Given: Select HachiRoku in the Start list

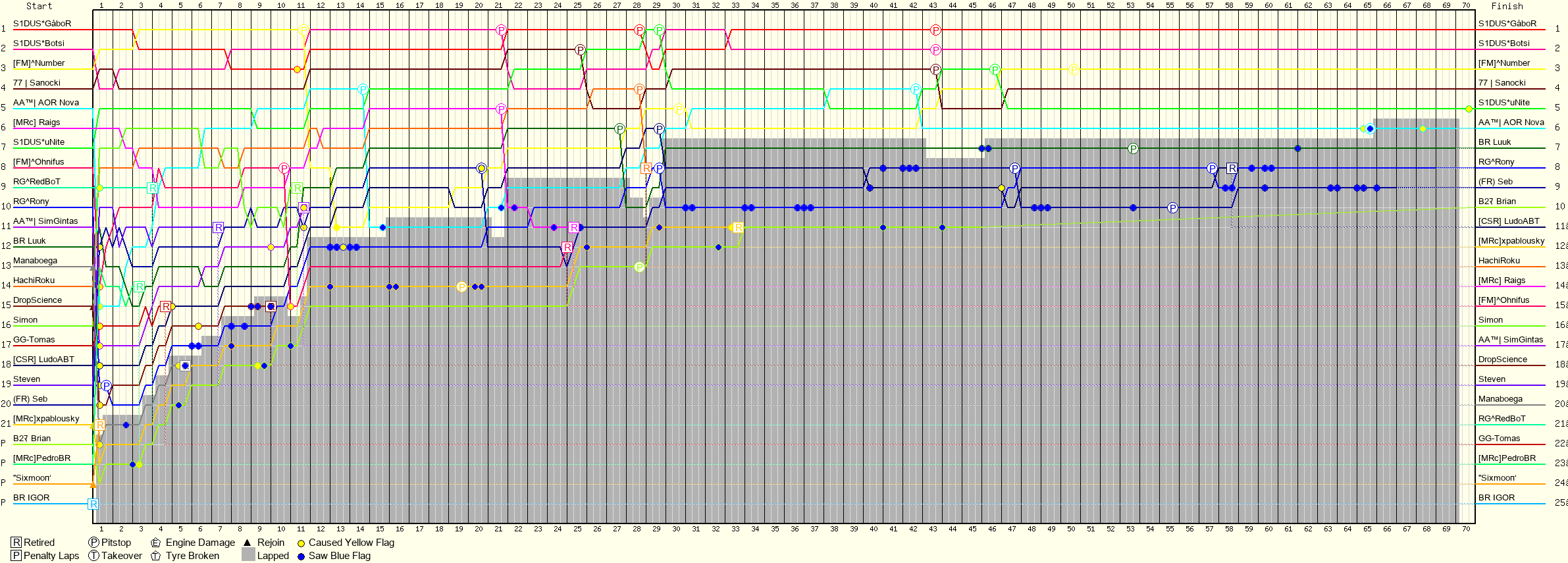Looking at the screenshot, I should pos(34,281).
